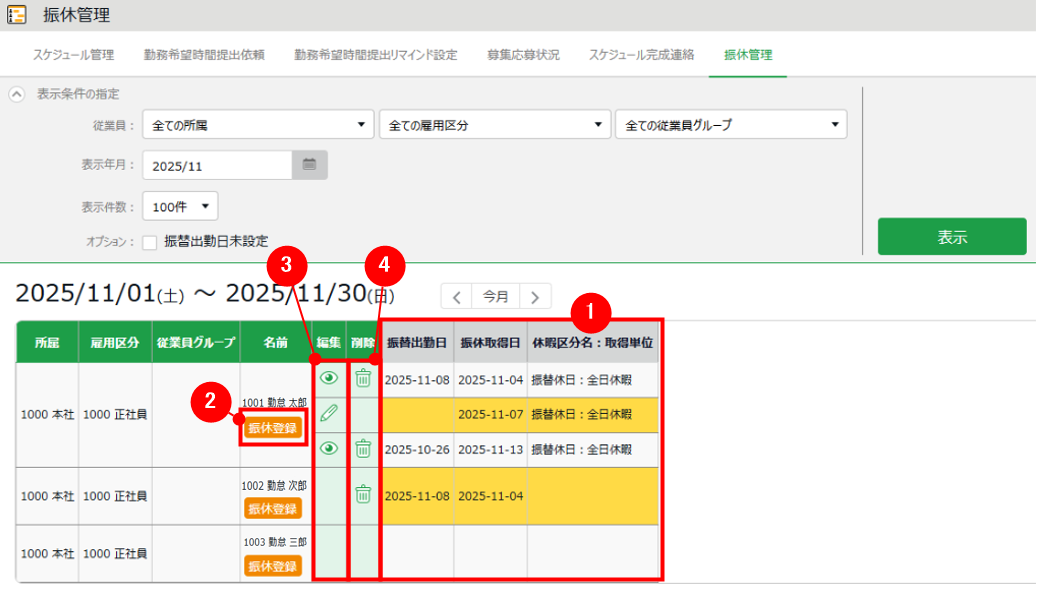Open the 全ての所属 employee dropdown
The image size is (1038, 594).
[x=257, y=124]
